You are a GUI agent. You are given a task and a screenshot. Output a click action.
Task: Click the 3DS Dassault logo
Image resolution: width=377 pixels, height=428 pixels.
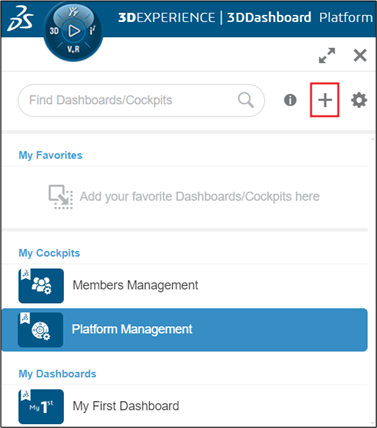coord(20,19)
